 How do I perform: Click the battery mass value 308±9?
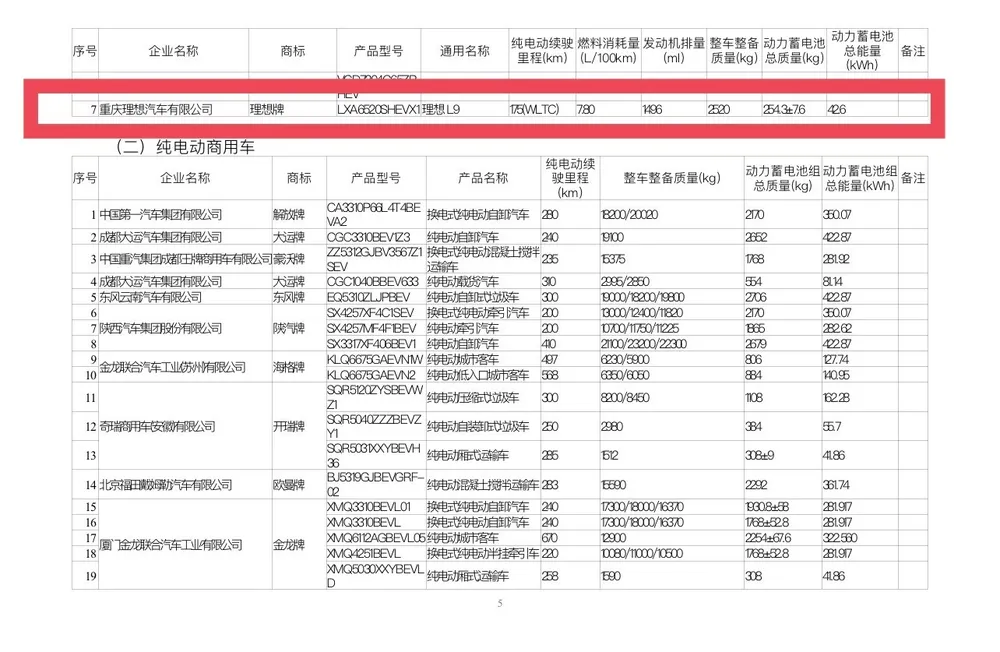[x=760, y=456]
